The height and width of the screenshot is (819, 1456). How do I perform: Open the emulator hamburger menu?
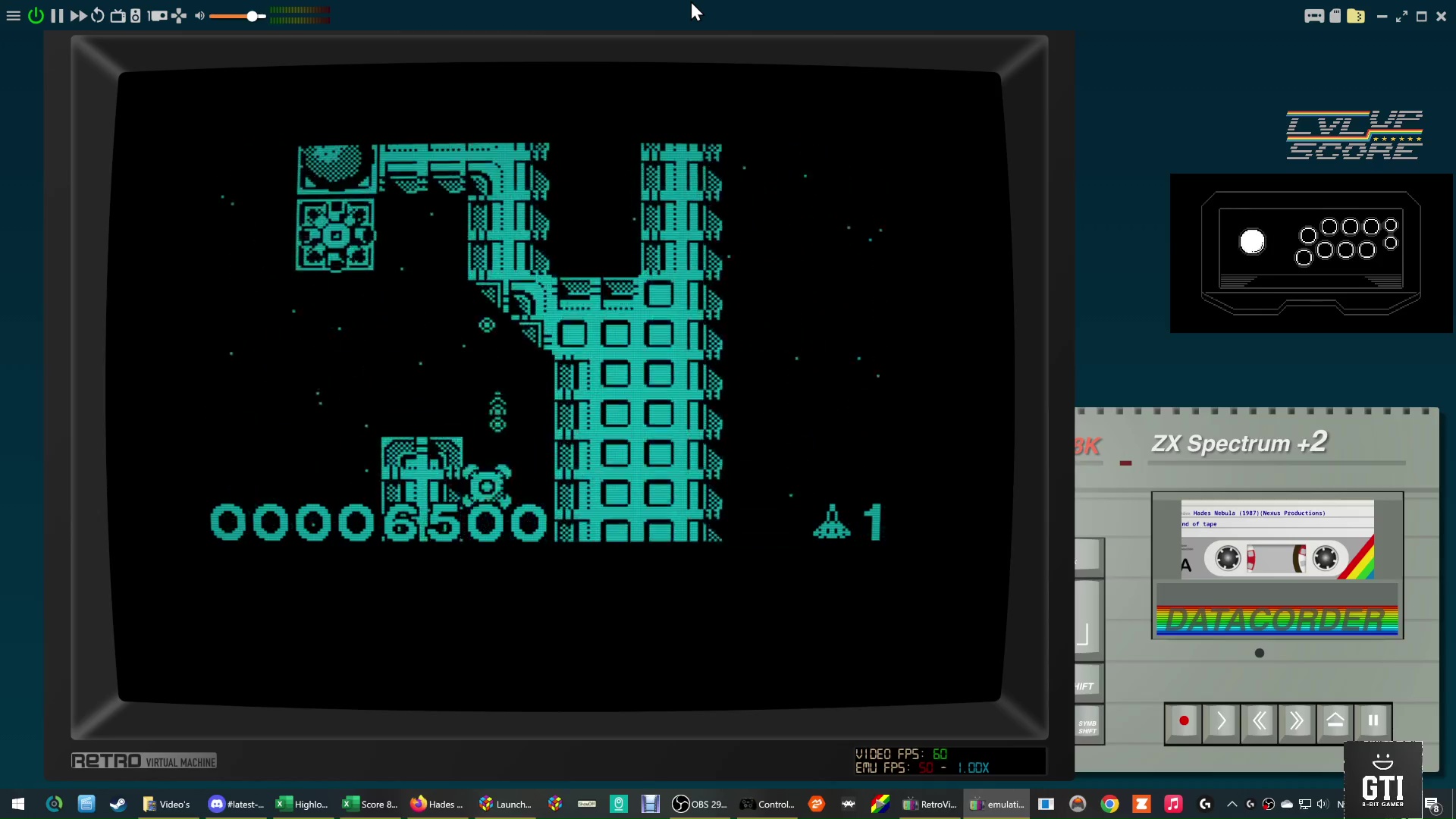[13, 16]
